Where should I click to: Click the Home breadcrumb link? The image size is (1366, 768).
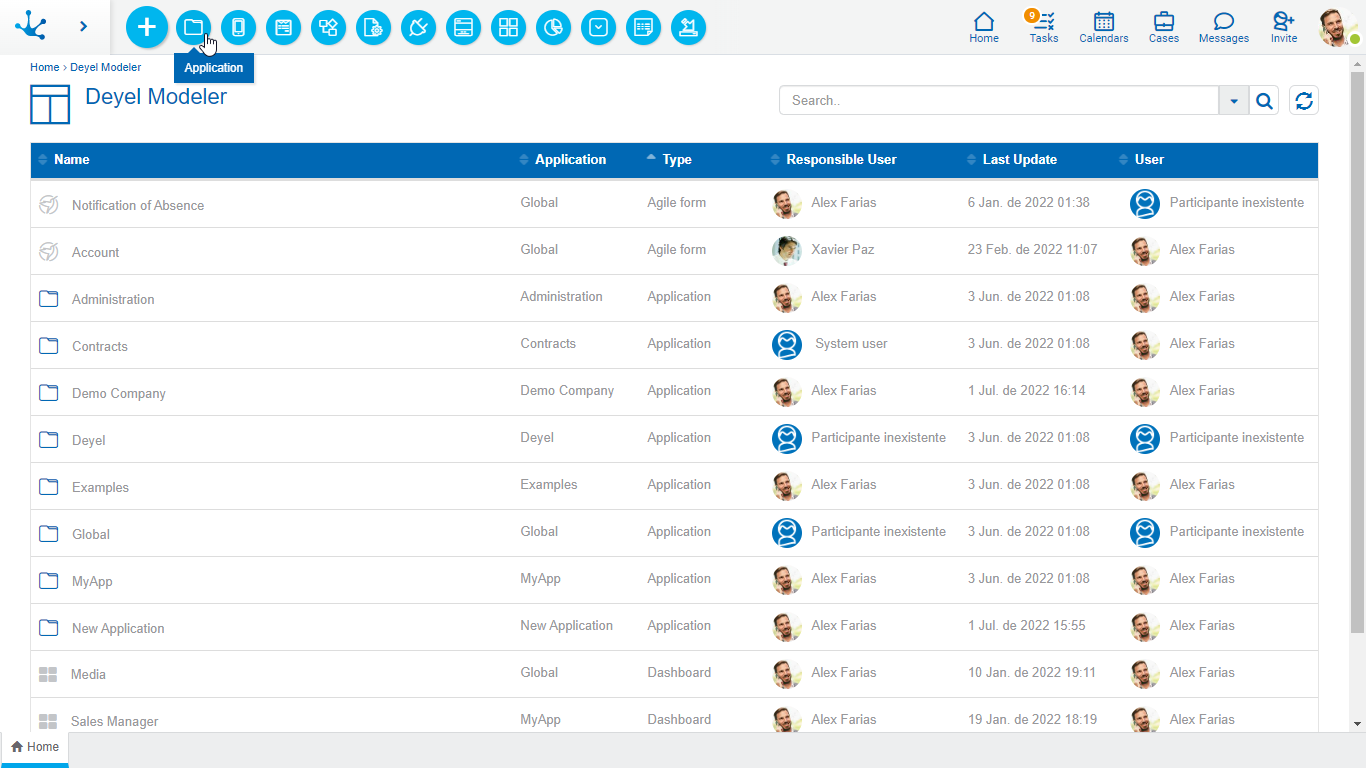tap(44, 68)
